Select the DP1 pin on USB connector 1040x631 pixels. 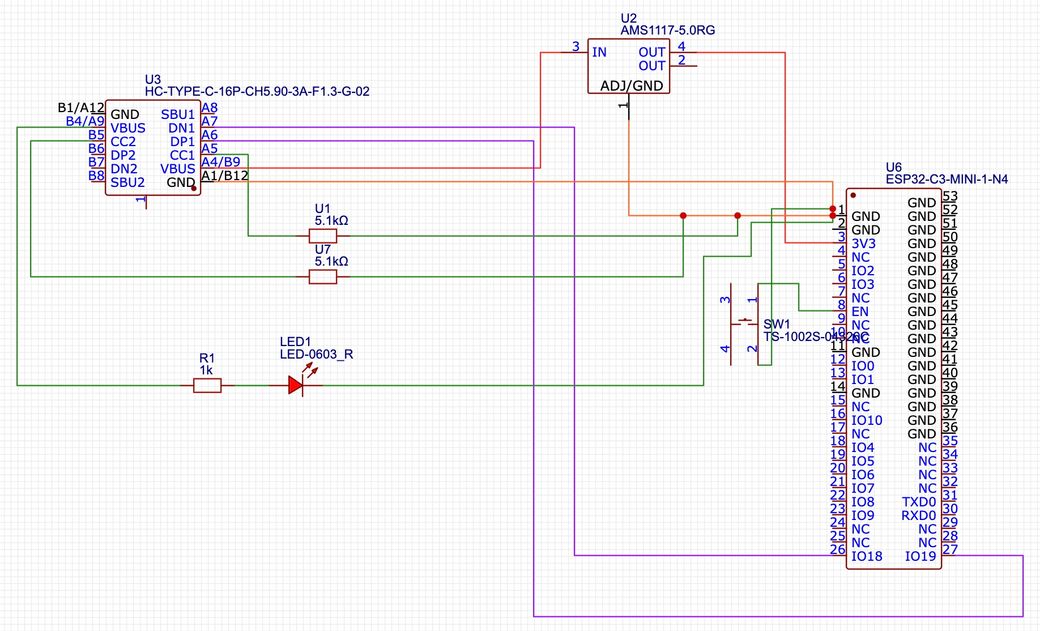181,142
